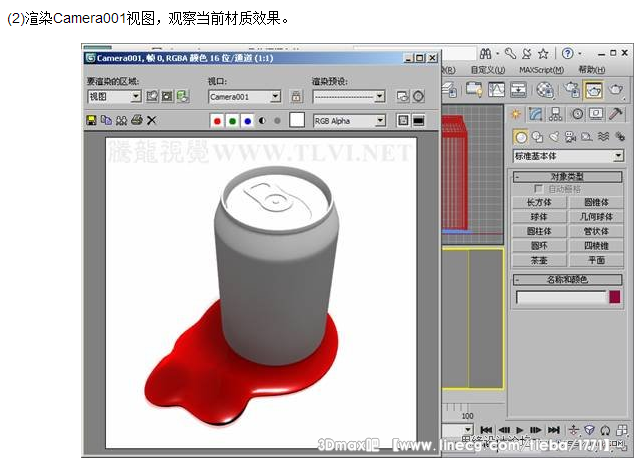Toggle the UI overlay frame button

coord(403,120)
